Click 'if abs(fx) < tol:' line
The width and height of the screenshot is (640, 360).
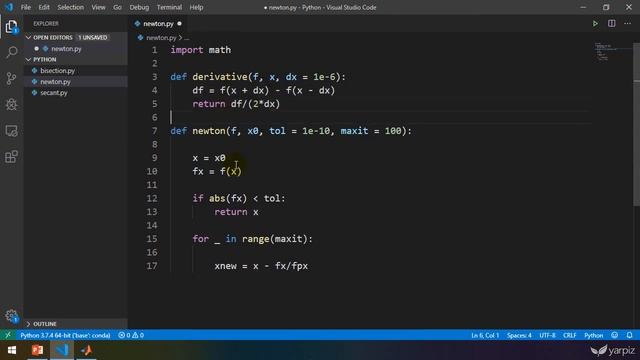click(x=239, y=198)
